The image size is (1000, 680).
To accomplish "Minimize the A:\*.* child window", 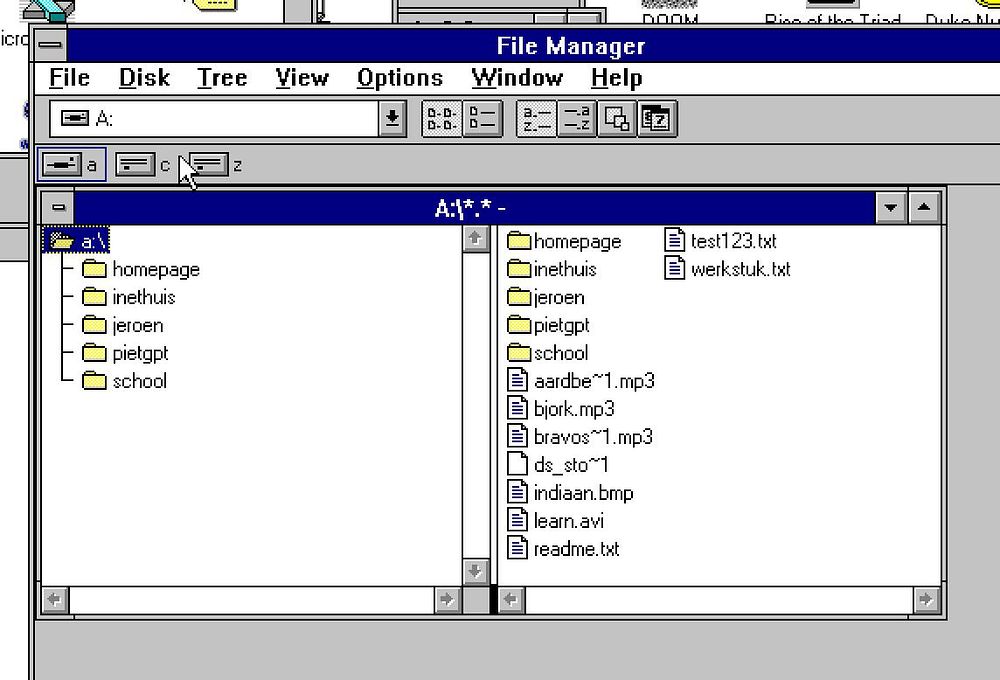I will (891, 207).
